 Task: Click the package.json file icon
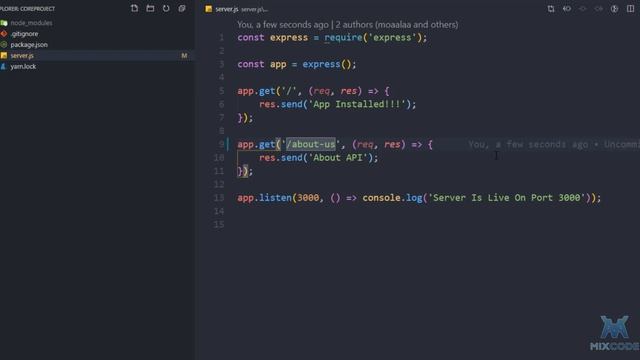(4, 45)
